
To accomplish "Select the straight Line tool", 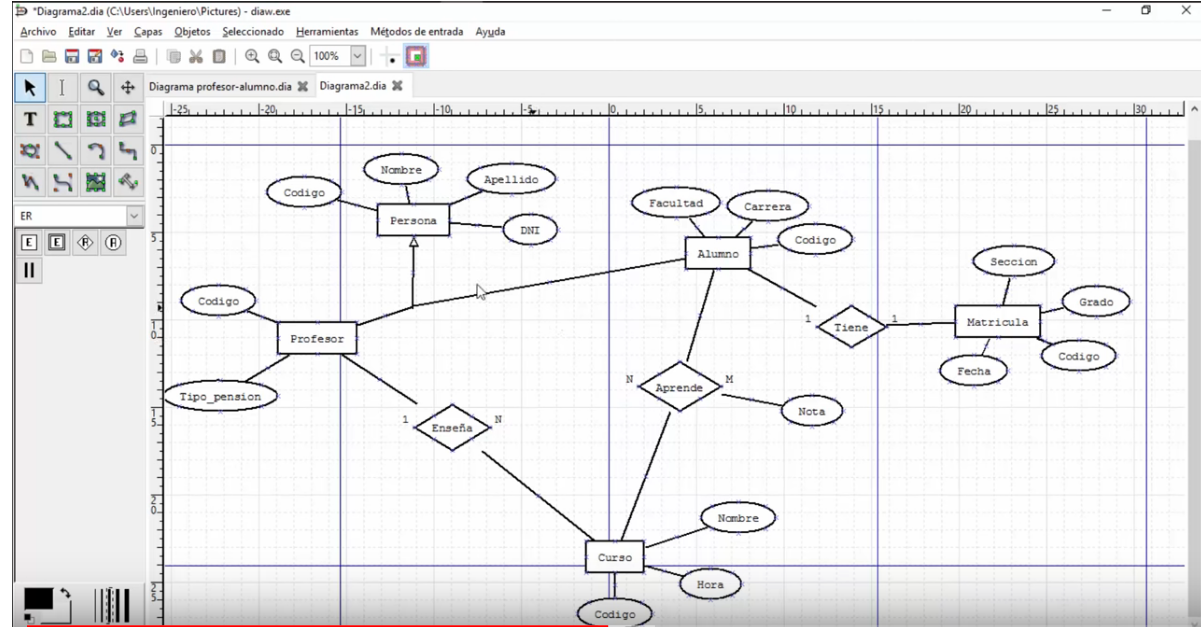I will pos(62,151).
